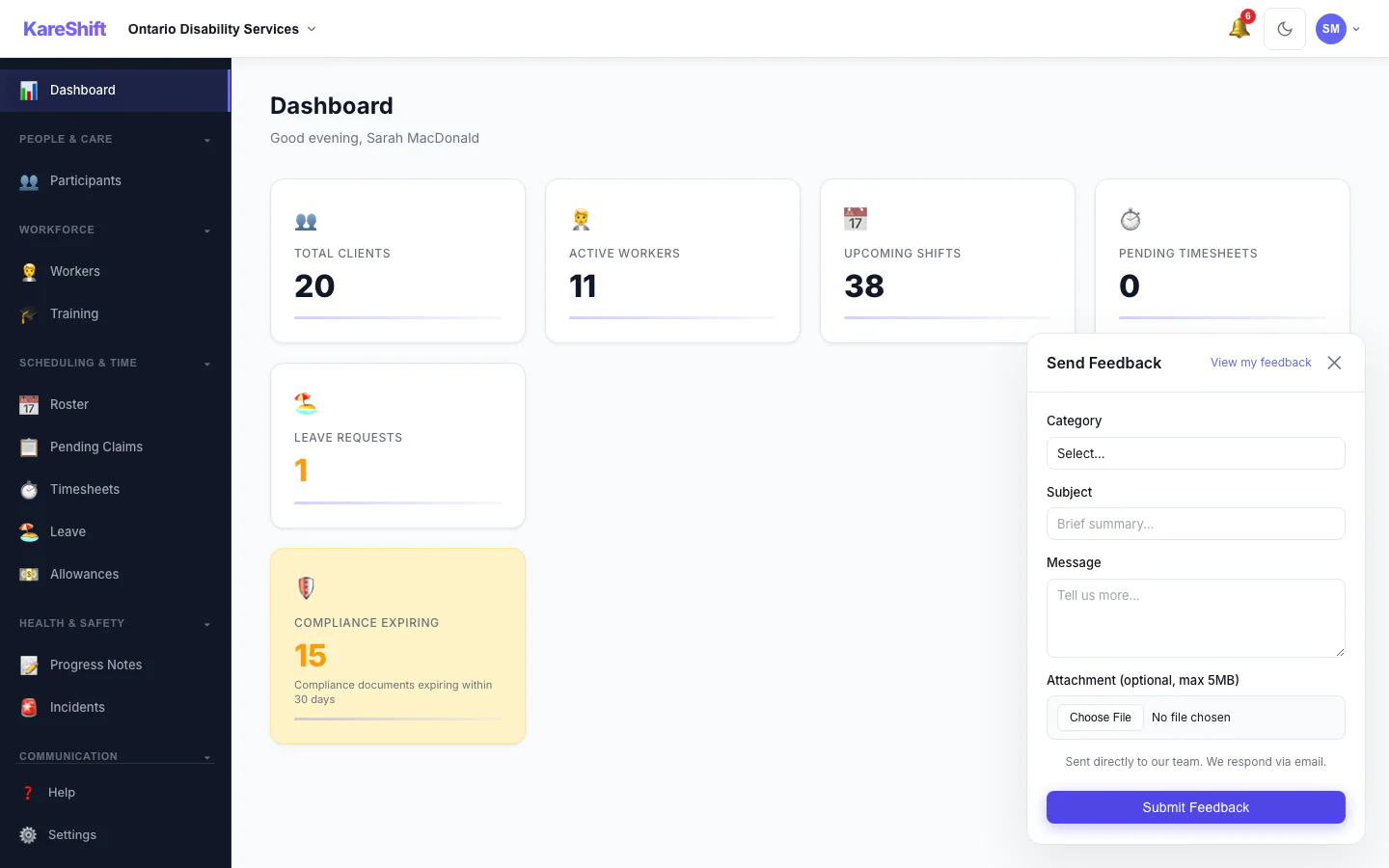Screen dimensions: 1389x868
Task: Close the Send Feedback panel
Action: pyautogui.click(x=1334, y=363)
